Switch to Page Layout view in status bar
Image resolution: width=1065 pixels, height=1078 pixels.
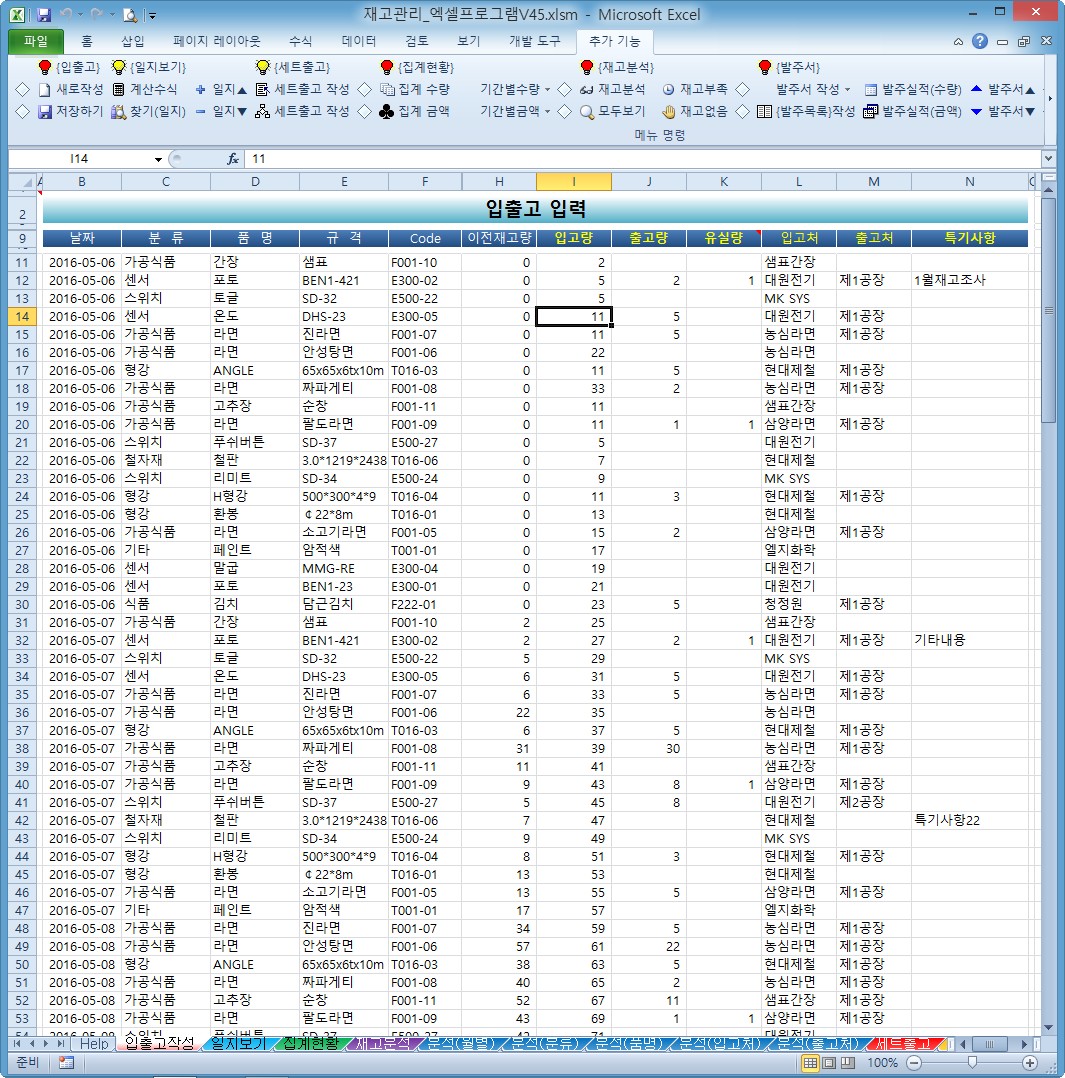(x=829, y=1063)
